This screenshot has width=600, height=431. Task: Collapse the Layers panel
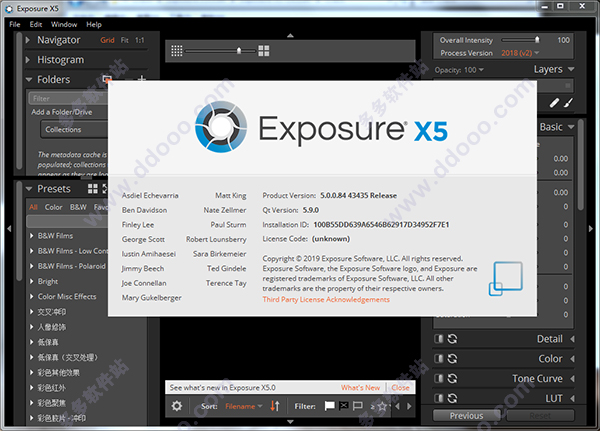click(571, 69)
